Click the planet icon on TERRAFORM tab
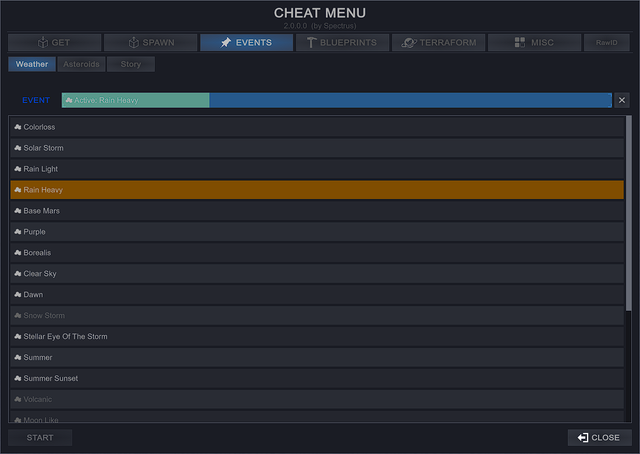This screenshot has width=640, height=454. (409, 42)
